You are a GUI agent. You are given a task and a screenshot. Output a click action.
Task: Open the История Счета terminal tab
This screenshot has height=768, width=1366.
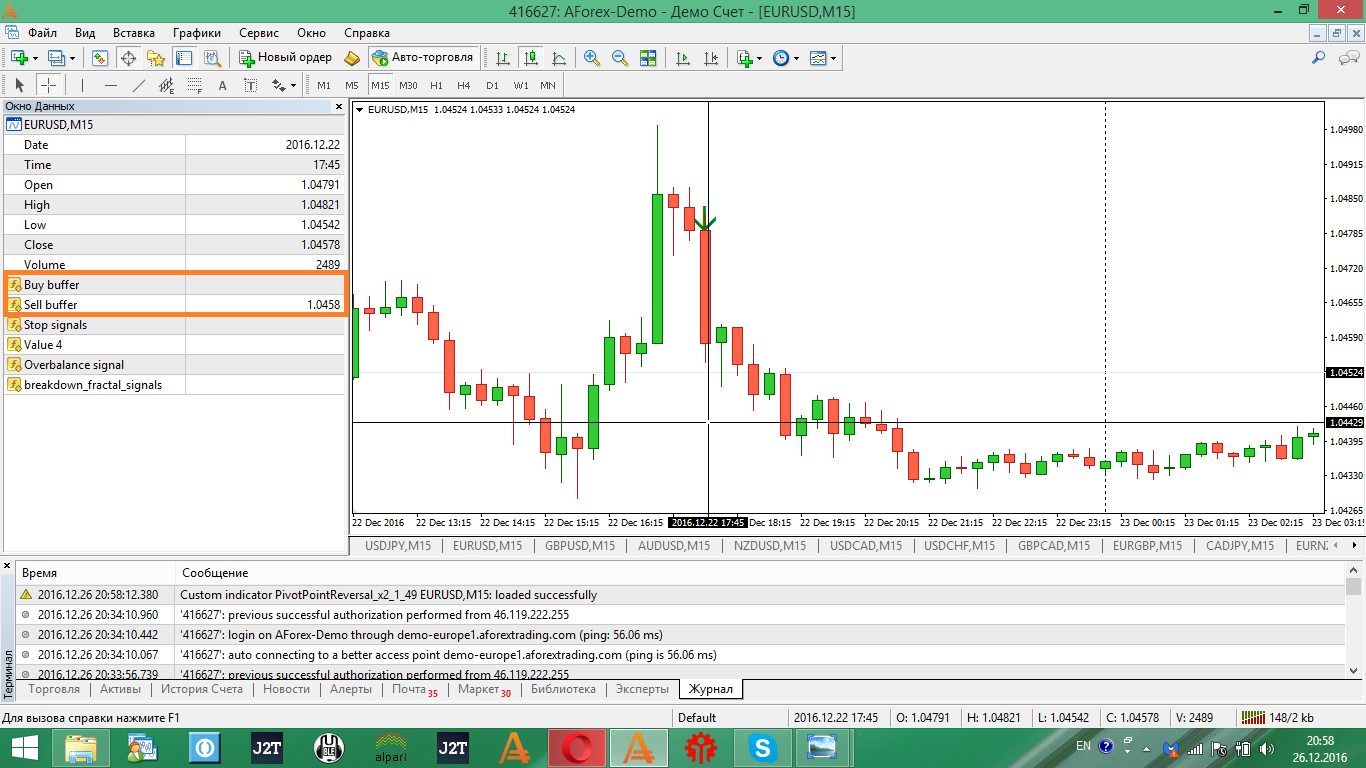tap(202, 689)
